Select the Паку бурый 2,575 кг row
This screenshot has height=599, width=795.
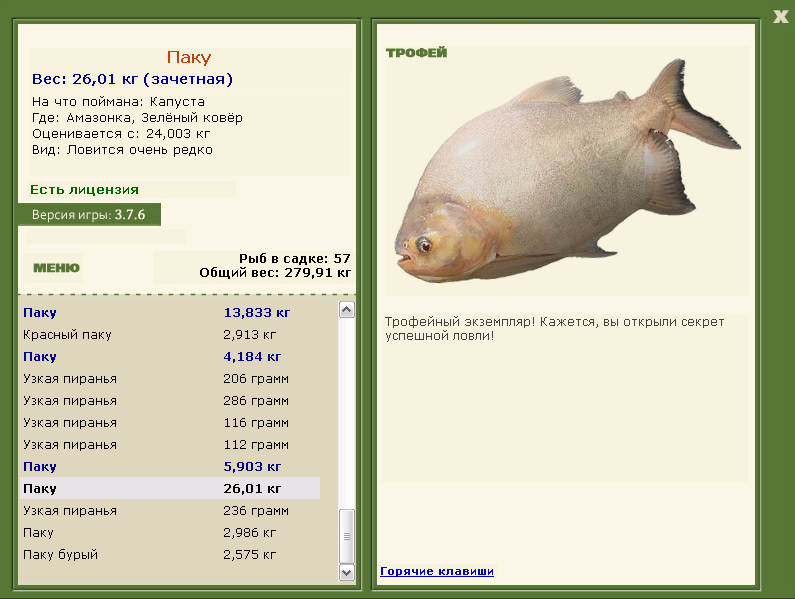170,554
